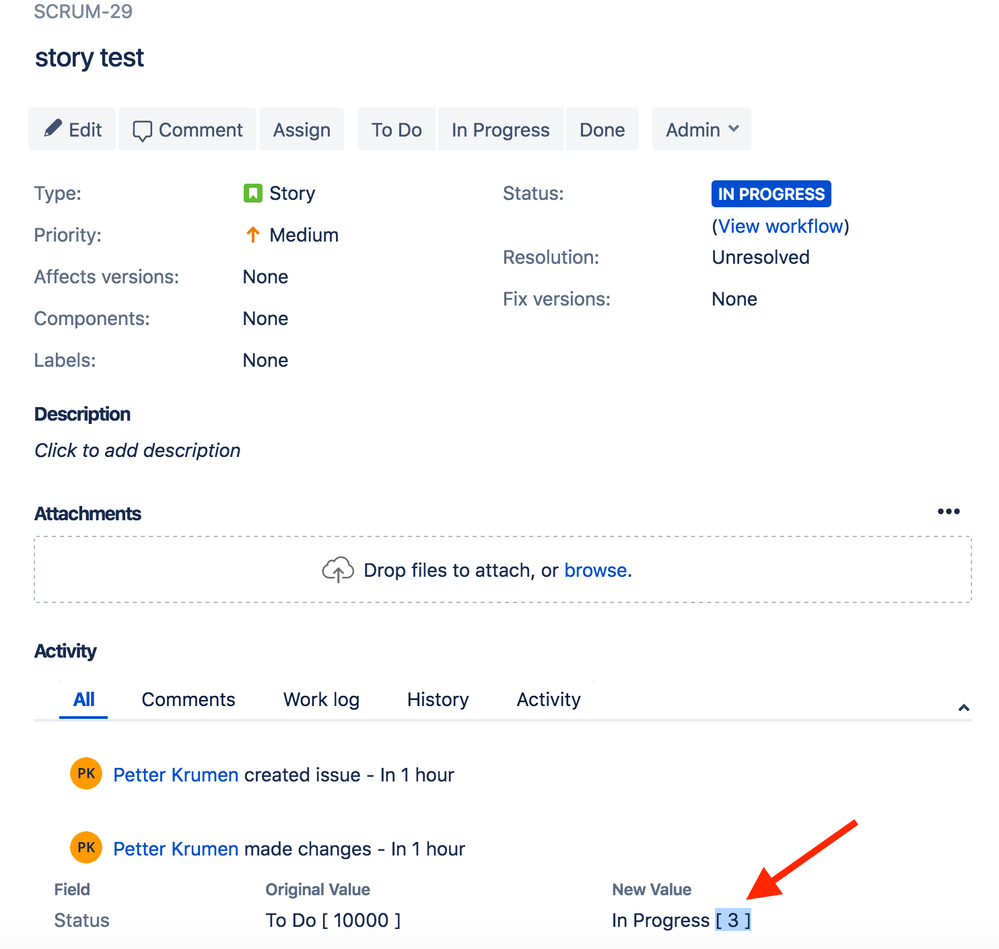Viewport: 999px width, 949px height.
Task: Switch to the All activity tab
Action: click(x=82, y=699)
